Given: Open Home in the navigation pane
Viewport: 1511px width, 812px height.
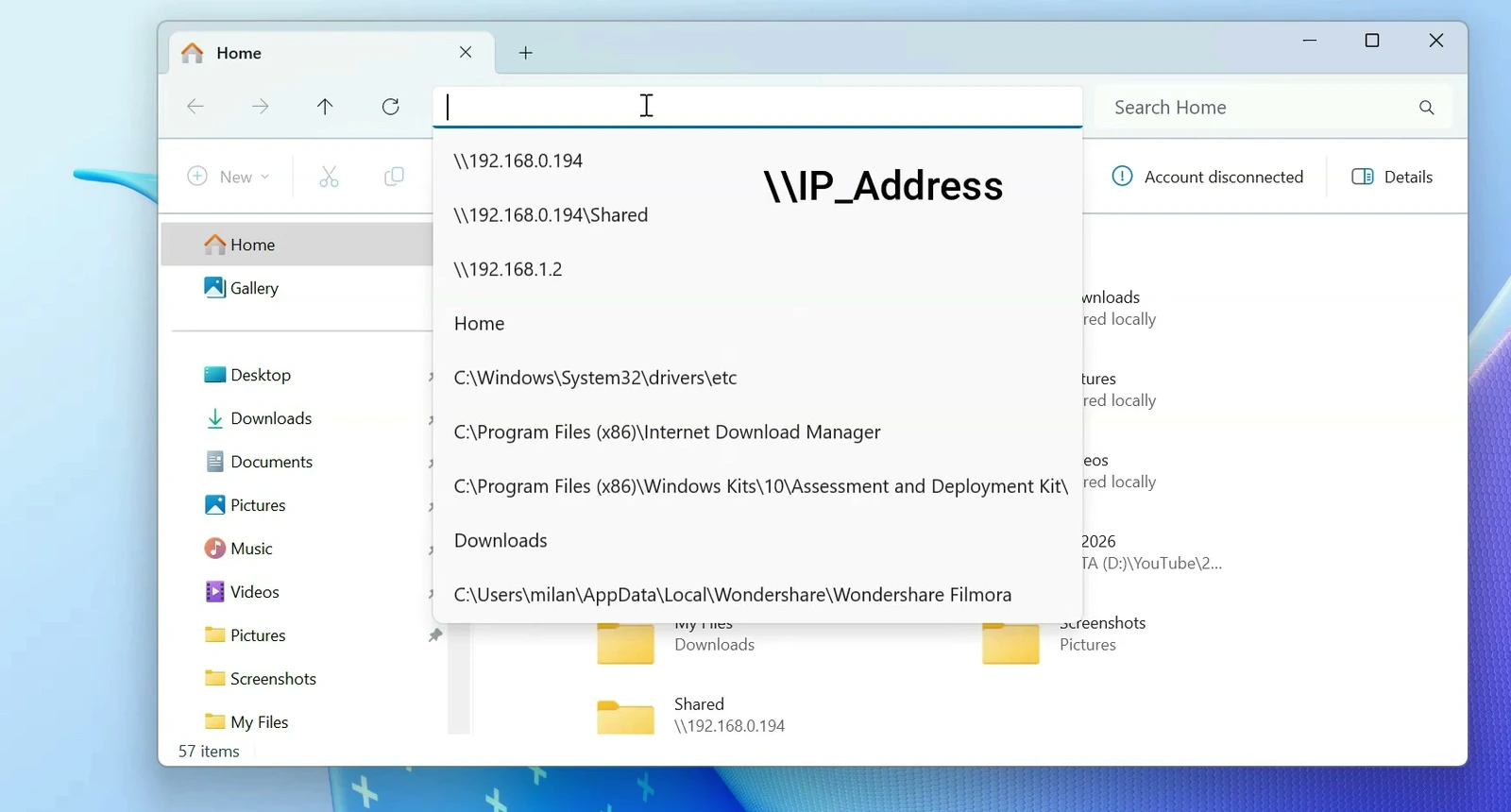Looking at the screenshot, I should tap(297, 245).
